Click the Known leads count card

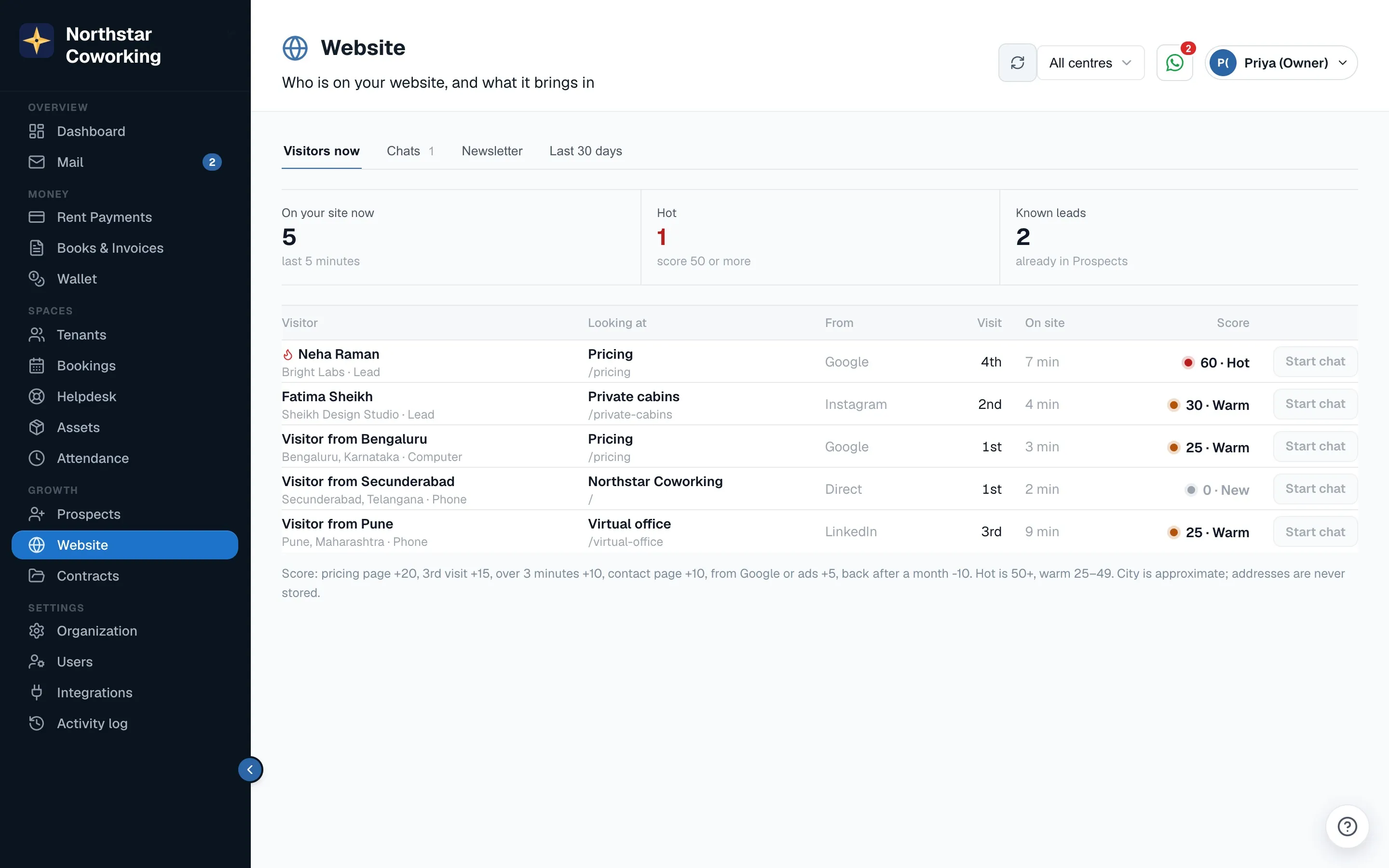[x=1179, y=237]
